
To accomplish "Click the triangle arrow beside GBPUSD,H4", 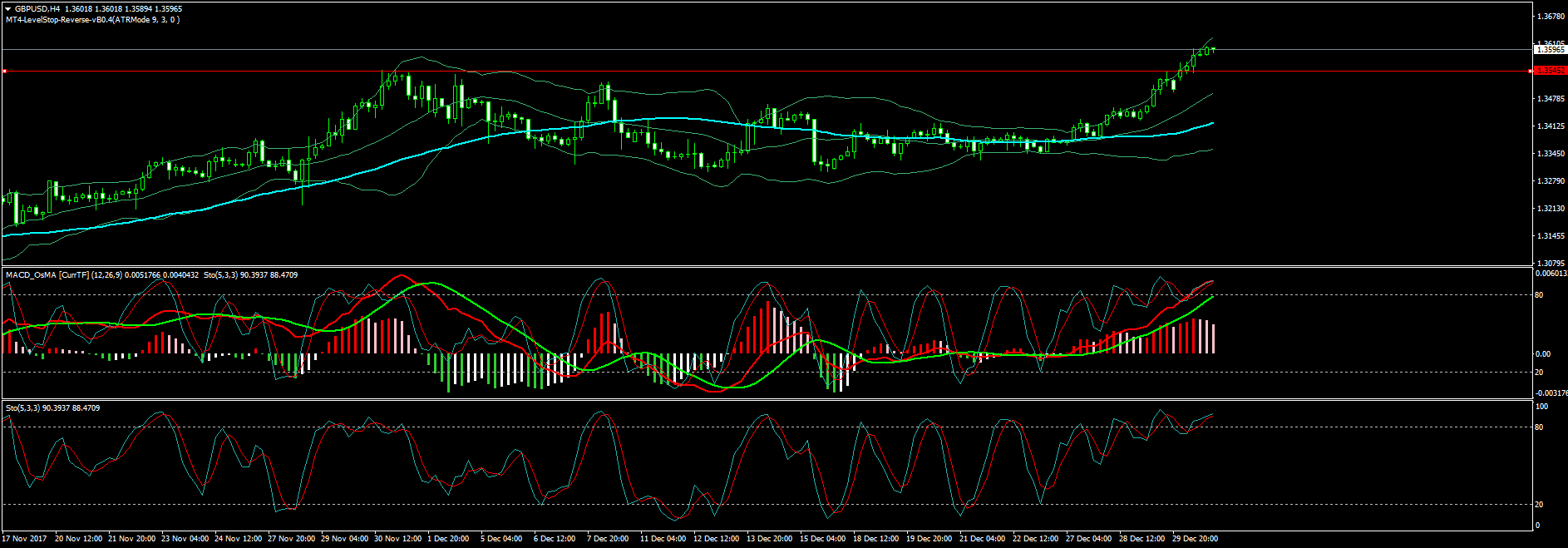I will tap(7, 9).
